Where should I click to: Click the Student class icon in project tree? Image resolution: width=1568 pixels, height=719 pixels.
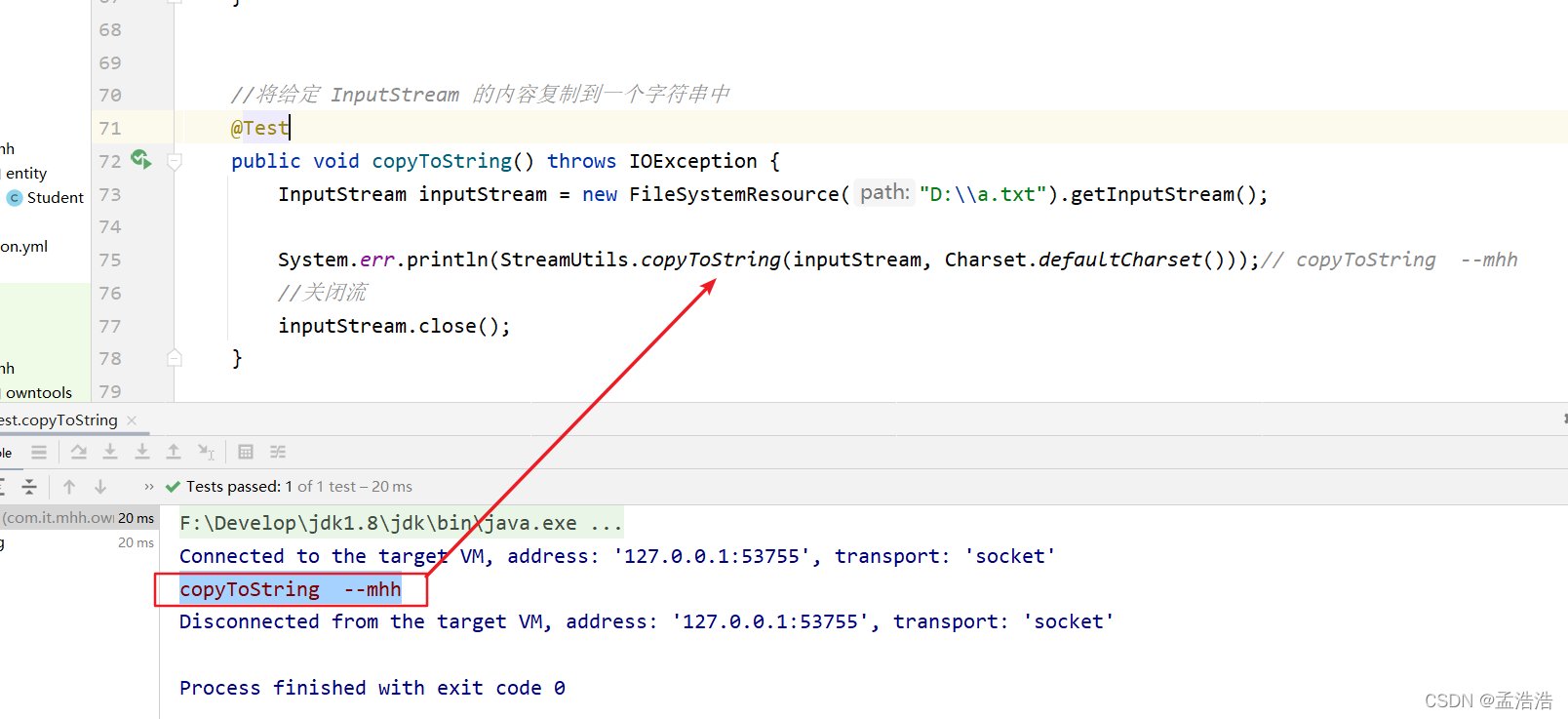tap(14, 198)
